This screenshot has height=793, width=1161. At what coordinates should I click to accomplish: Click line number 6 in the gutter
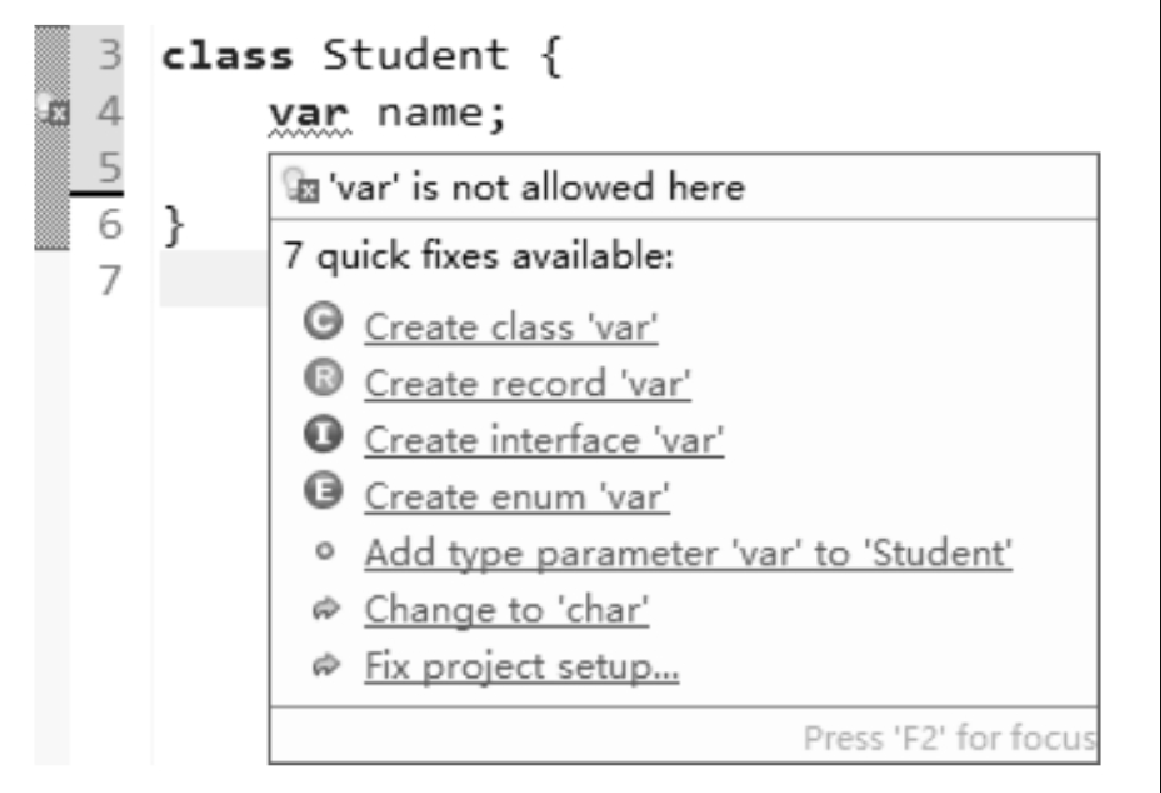click(110, 224)
